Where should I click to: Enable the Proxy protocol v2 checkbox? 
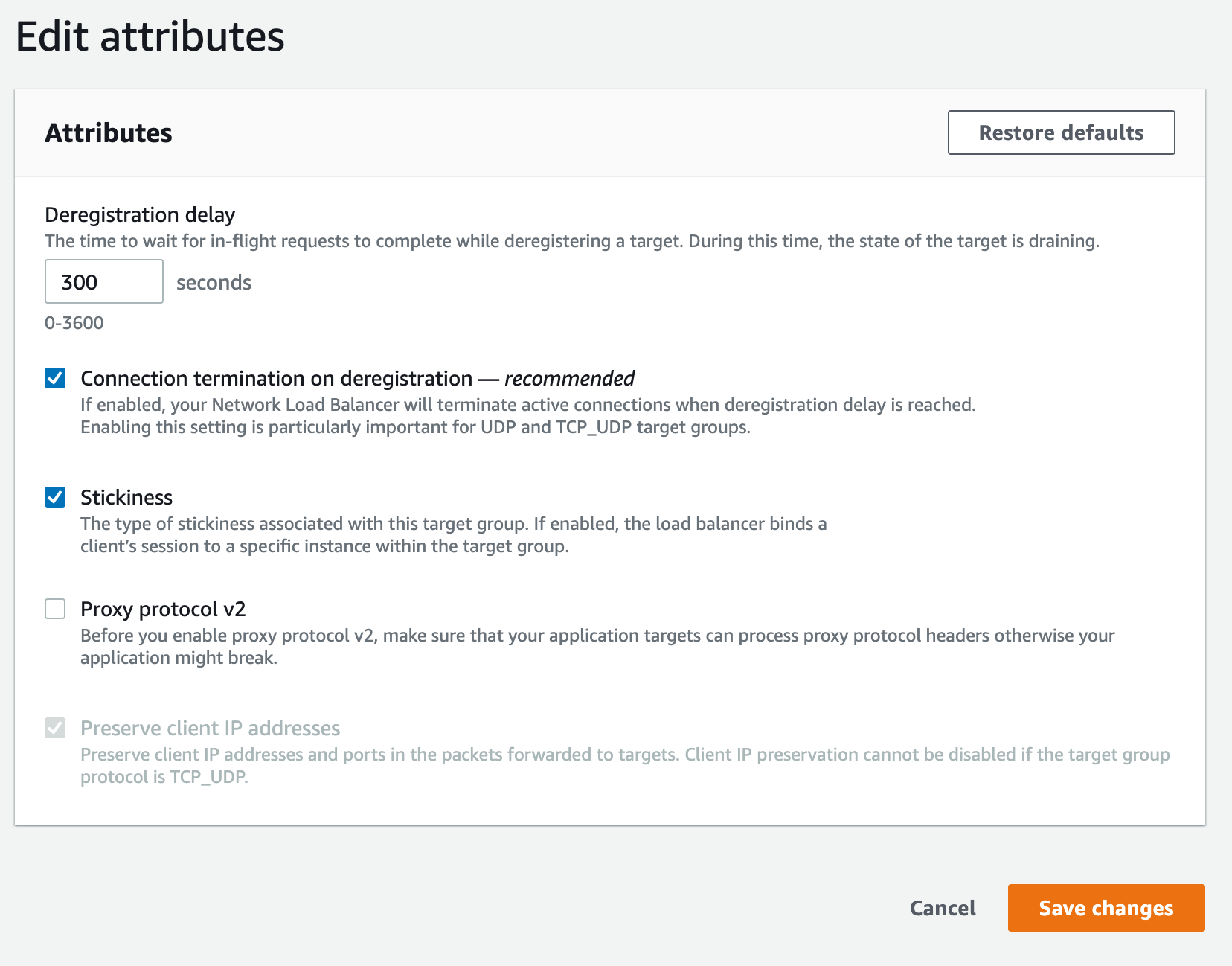click(x=55, y=609)
